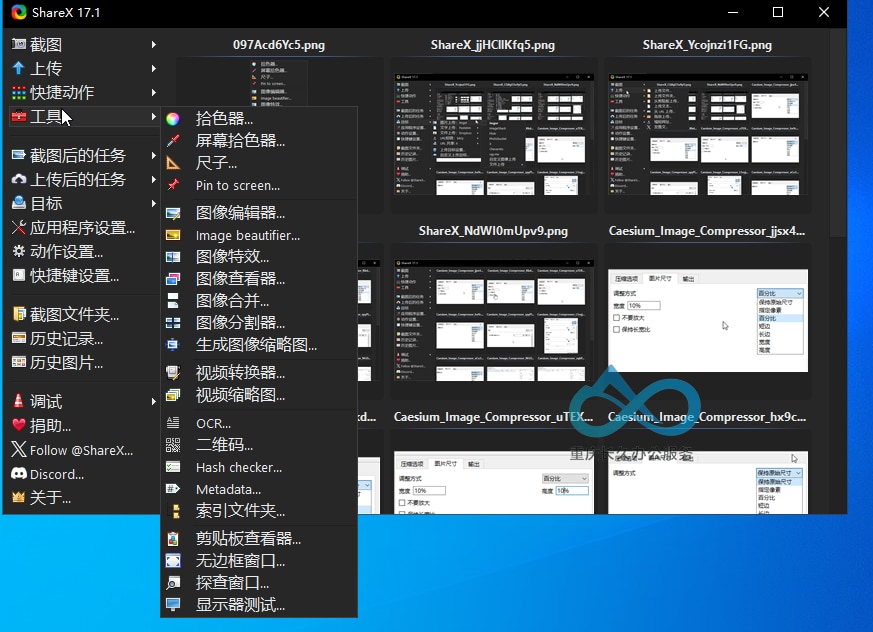Expand the 调试 debug submenu arrow
Viewport: 873px width, 632px height.
coord(153,401)
